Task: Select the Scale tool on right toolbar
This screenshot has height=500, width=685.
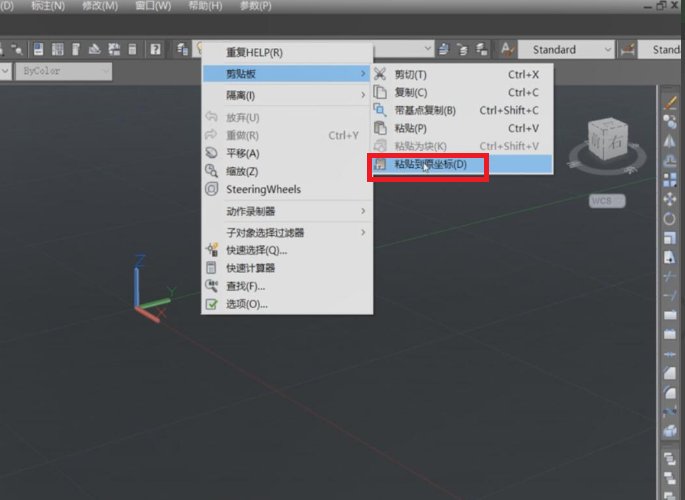Action: click(x=670, y=238)
